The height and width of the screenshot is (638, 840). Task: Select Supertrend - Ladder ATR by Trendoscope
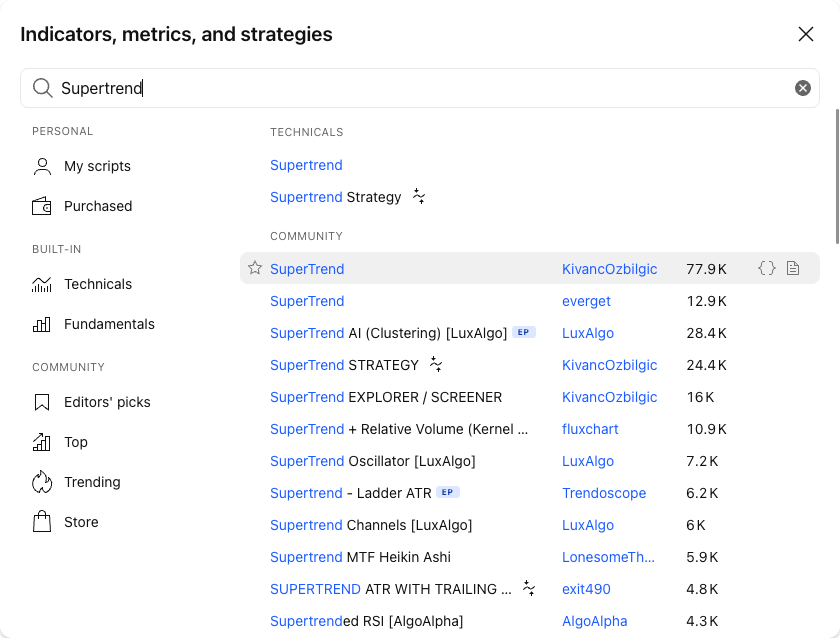pyautogui.click(x=350, y=493)
